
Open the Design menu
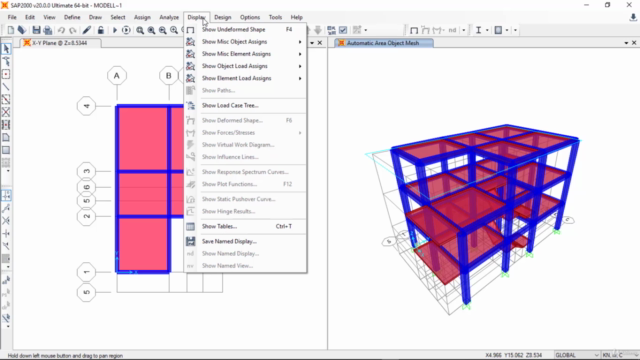pyautogui.click(x=222, y=17)
